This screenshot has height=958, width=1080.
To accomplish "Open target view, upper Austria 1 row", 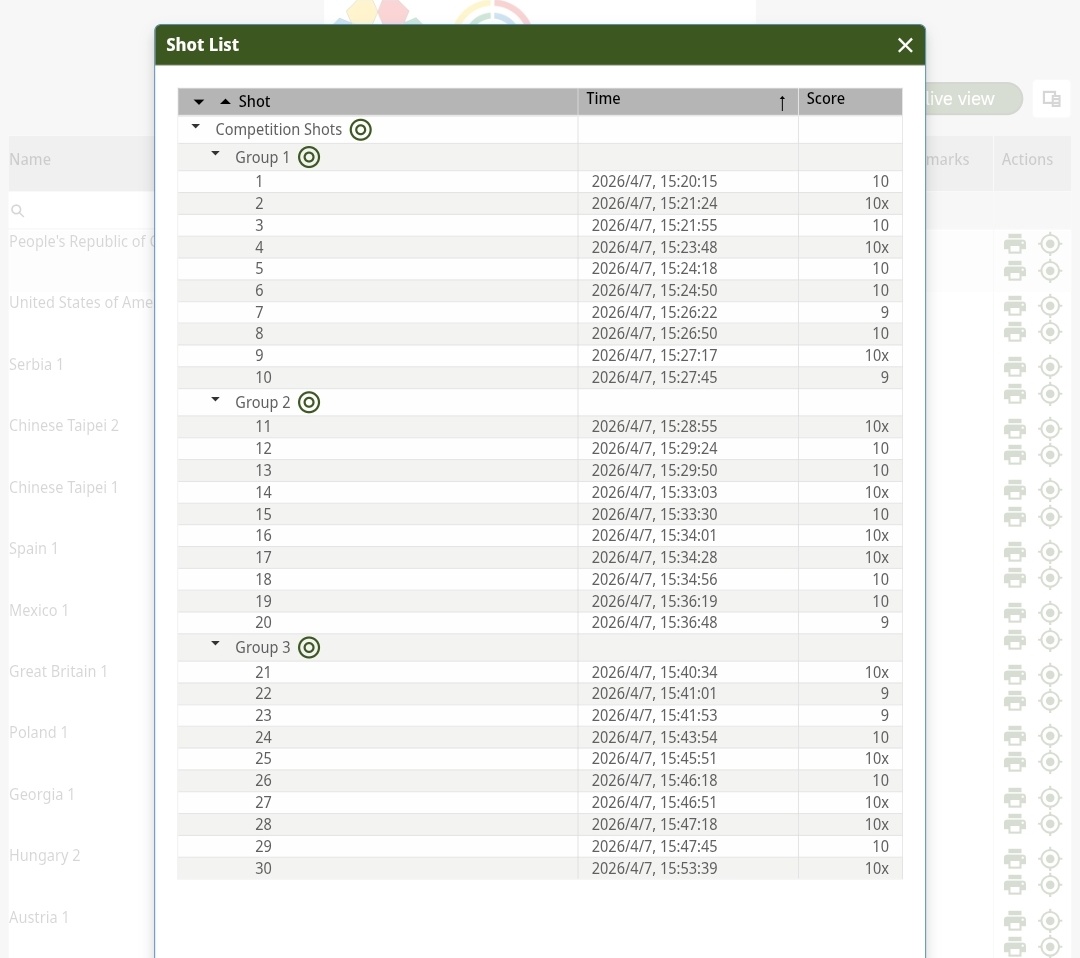I will 1050,919.
